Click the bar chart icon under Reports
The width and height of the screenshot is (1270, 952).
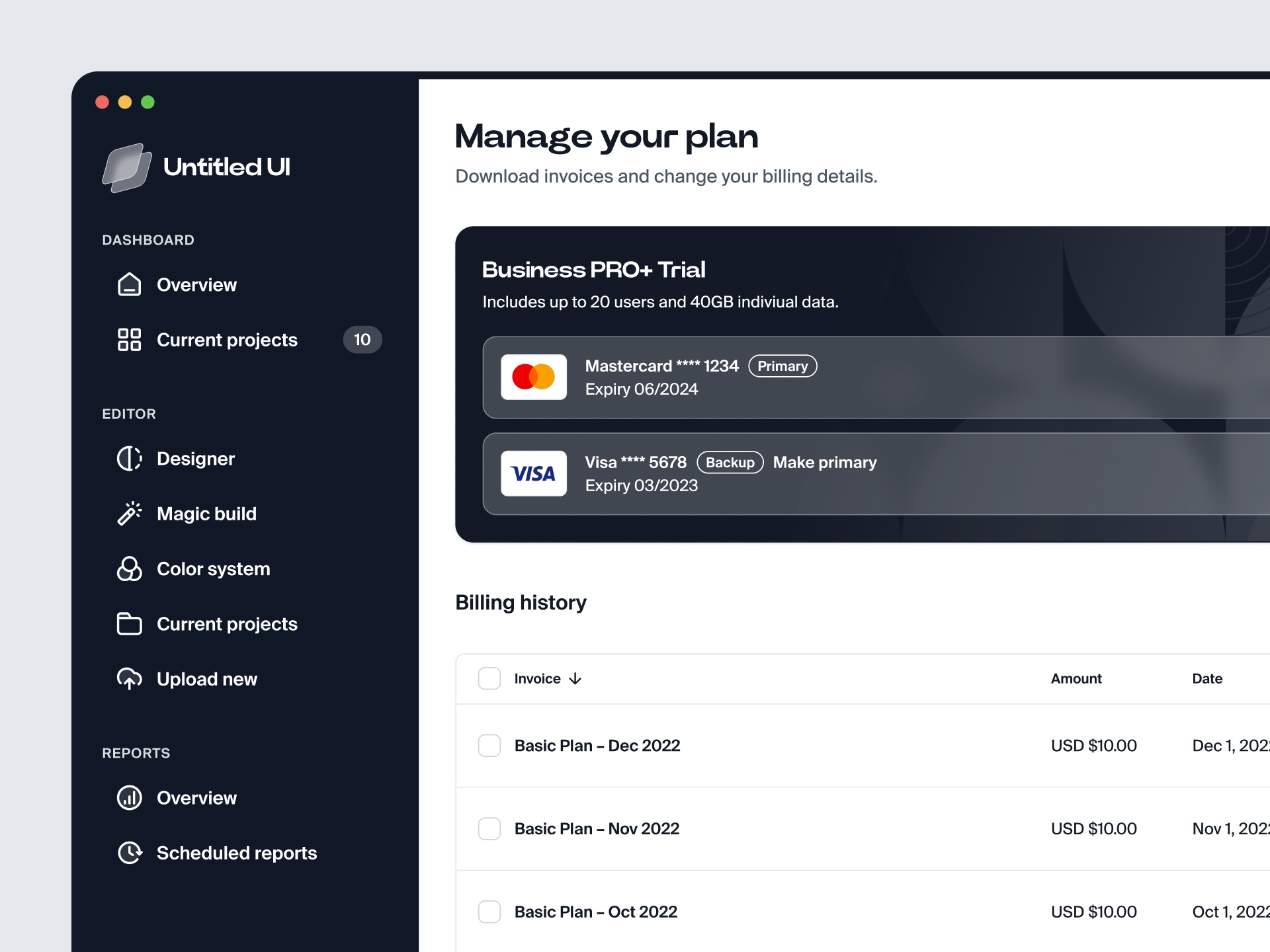point(130,797)
